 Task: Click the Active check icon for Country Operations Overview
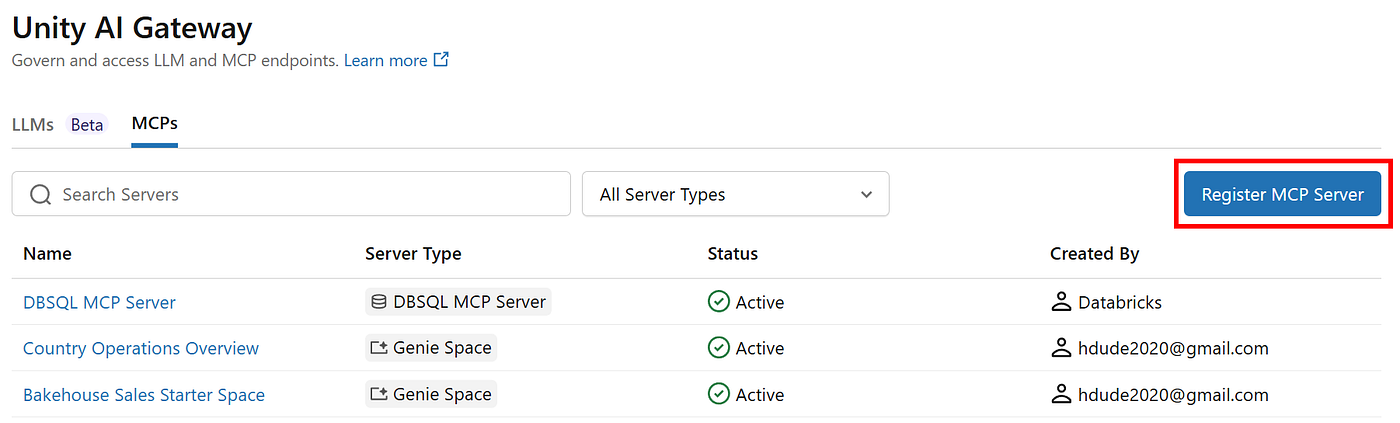coord(718,348)
